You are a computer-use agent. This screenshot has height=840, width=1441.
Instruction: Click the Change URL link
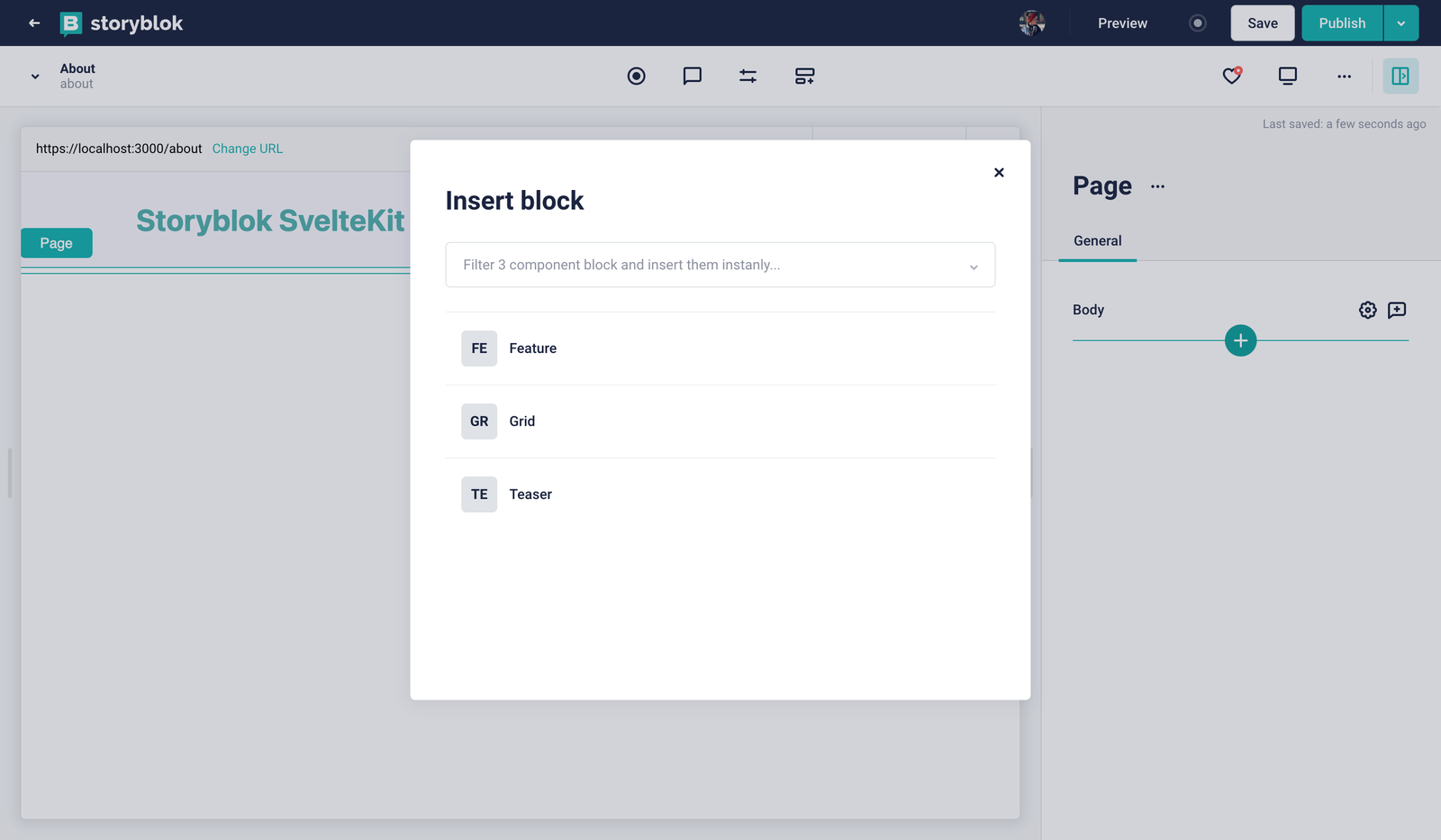pyautogui.click(x=248, y=149)
